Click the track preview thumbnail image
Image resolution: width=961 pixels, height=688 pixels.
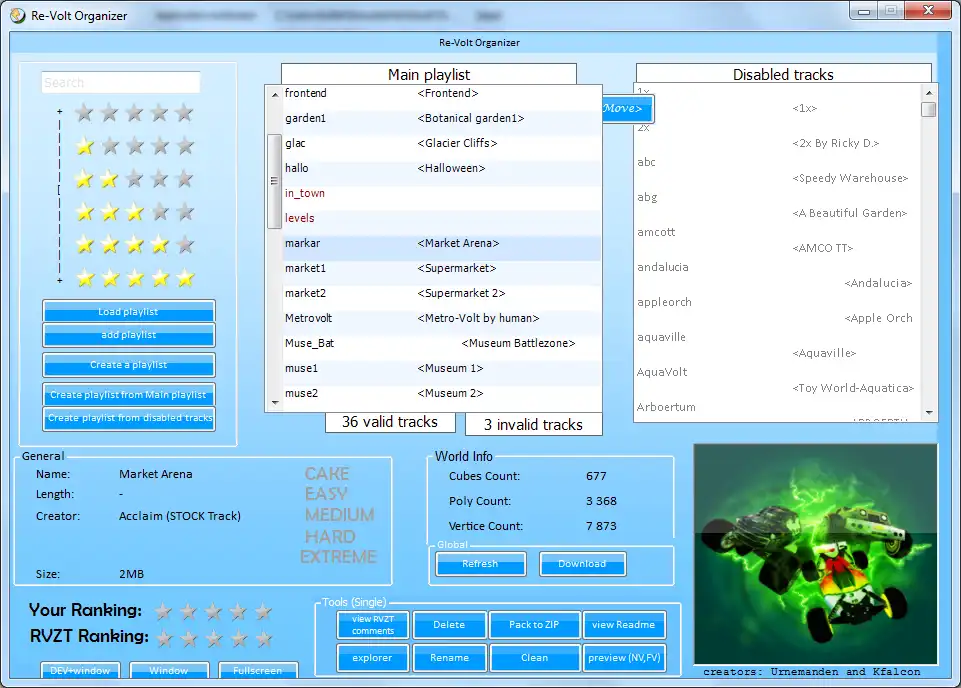815,554
